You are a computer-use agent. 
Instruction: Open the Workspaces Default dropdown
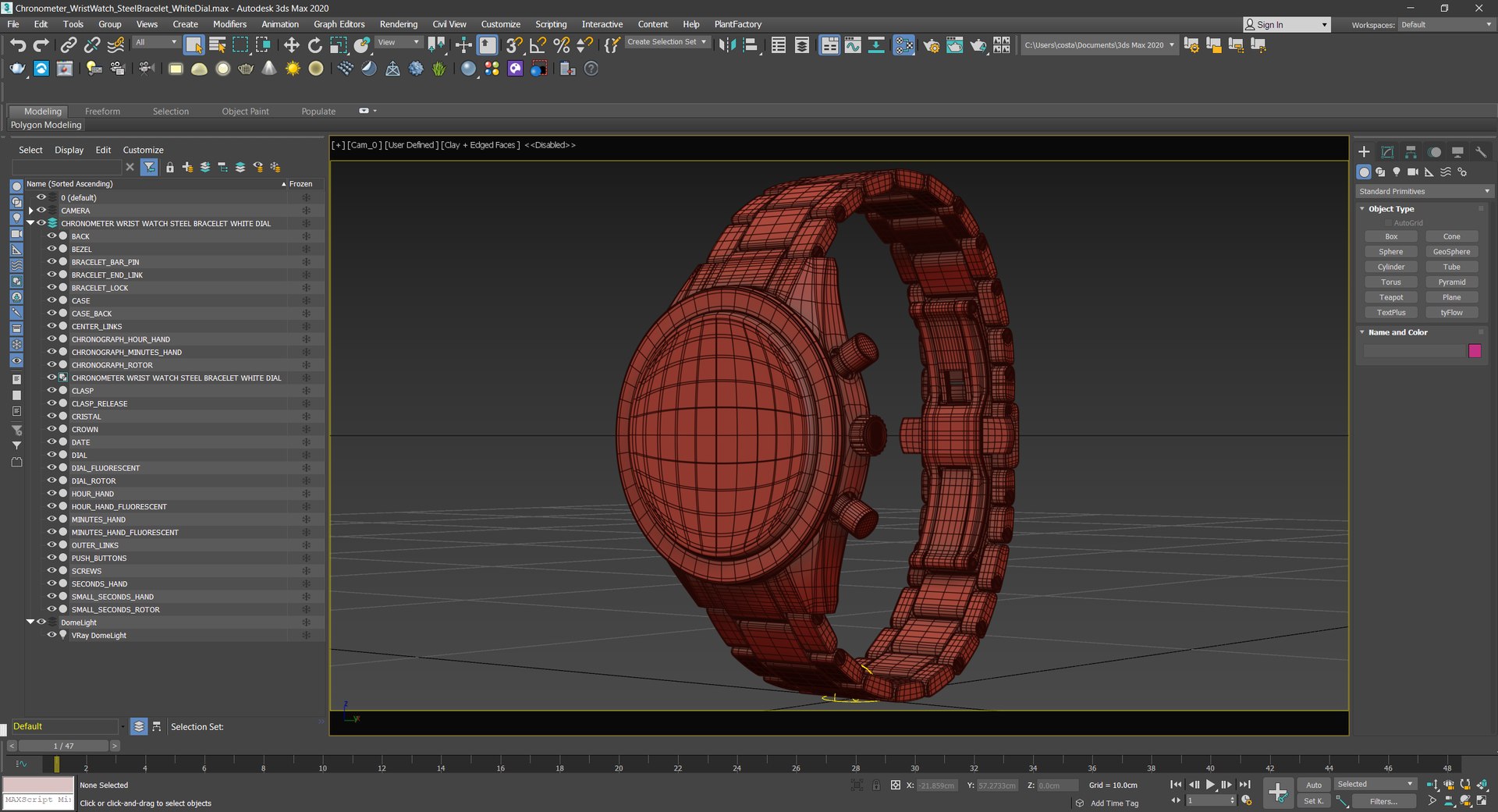1446,25
